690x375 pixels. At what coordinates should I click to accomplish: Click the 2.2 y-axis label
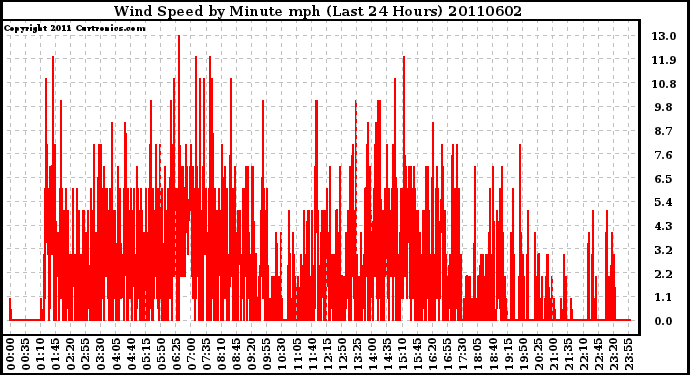pos(664,274)
